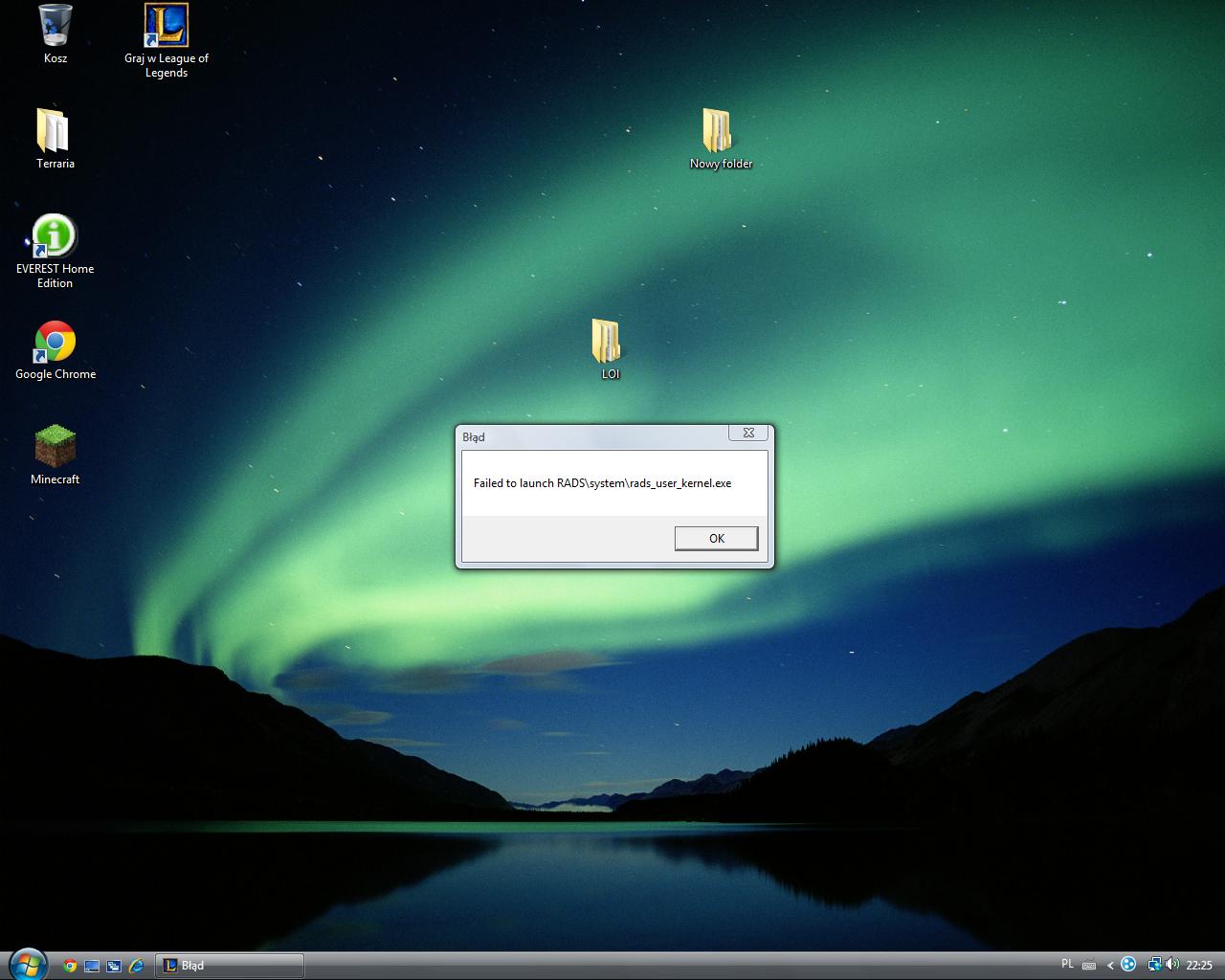This screenshot has height=980, width=1225.
Task: Select the LOl folder on the desktop
Action: (x=610, y=350)
